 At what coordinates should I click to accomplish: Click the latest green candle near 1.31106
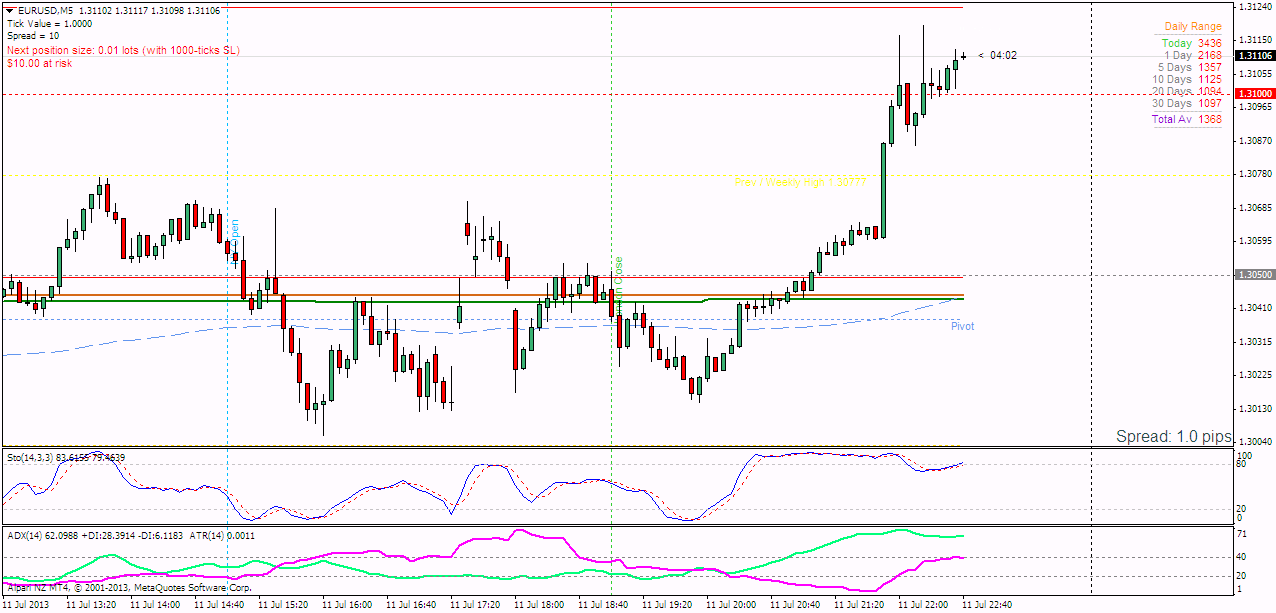[x=955, y=67]
